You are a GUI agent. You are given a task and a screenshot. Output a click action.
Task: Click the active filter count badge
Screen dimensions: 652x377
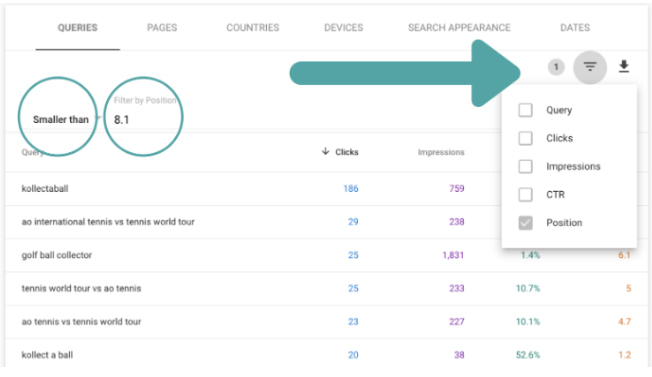(x=556, y=67)
